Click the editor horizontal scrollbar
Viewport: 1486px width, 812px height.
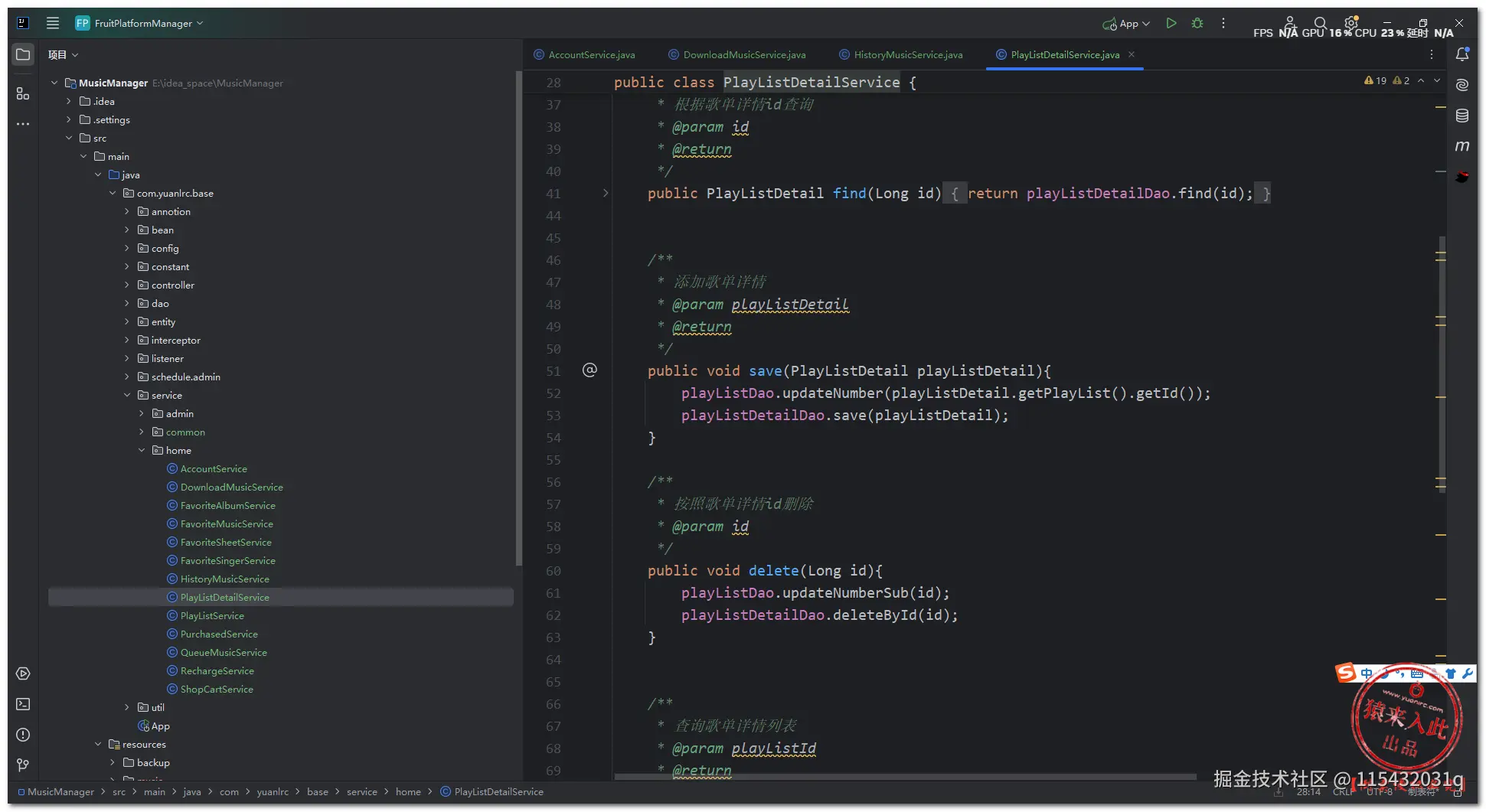pyautogui.click(x=905, y=777)
